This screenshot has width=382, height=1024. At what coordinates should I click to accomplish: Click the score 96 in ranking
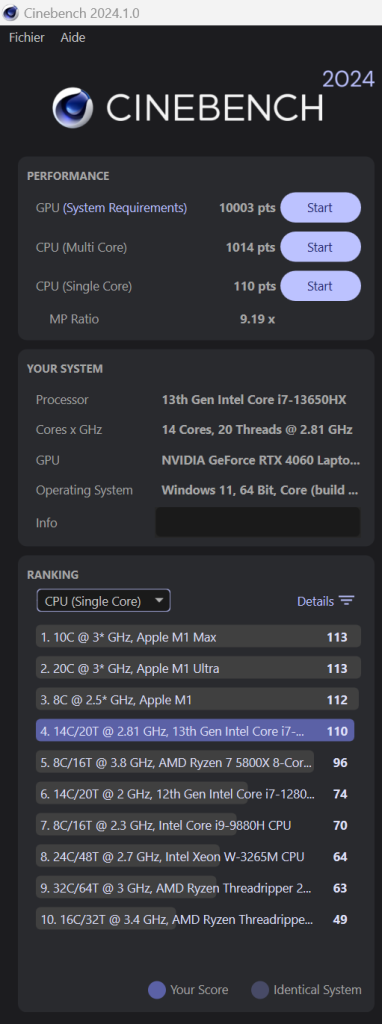[x=340, y=762]
